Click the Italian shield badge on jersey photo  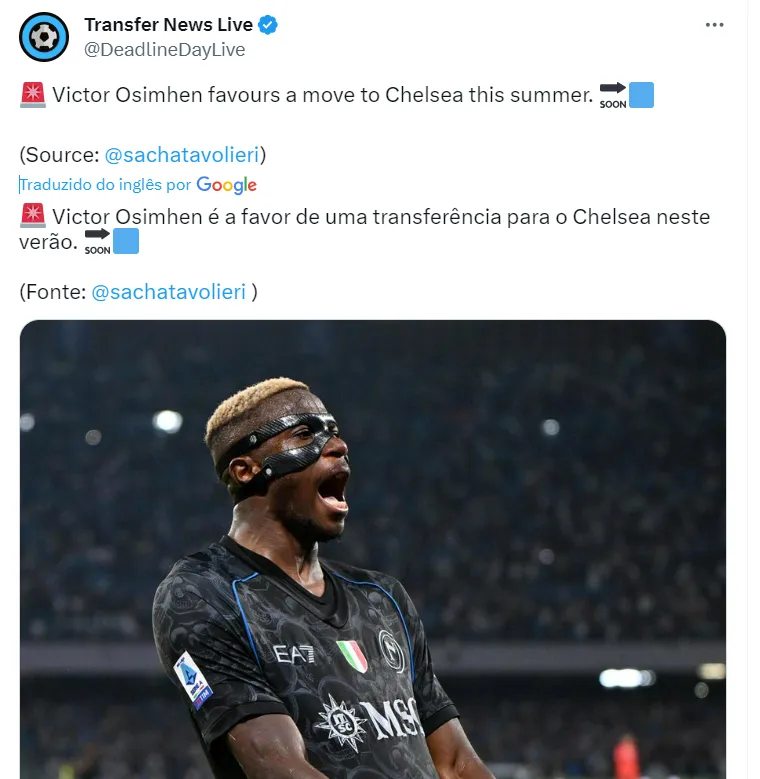[352, 656]
